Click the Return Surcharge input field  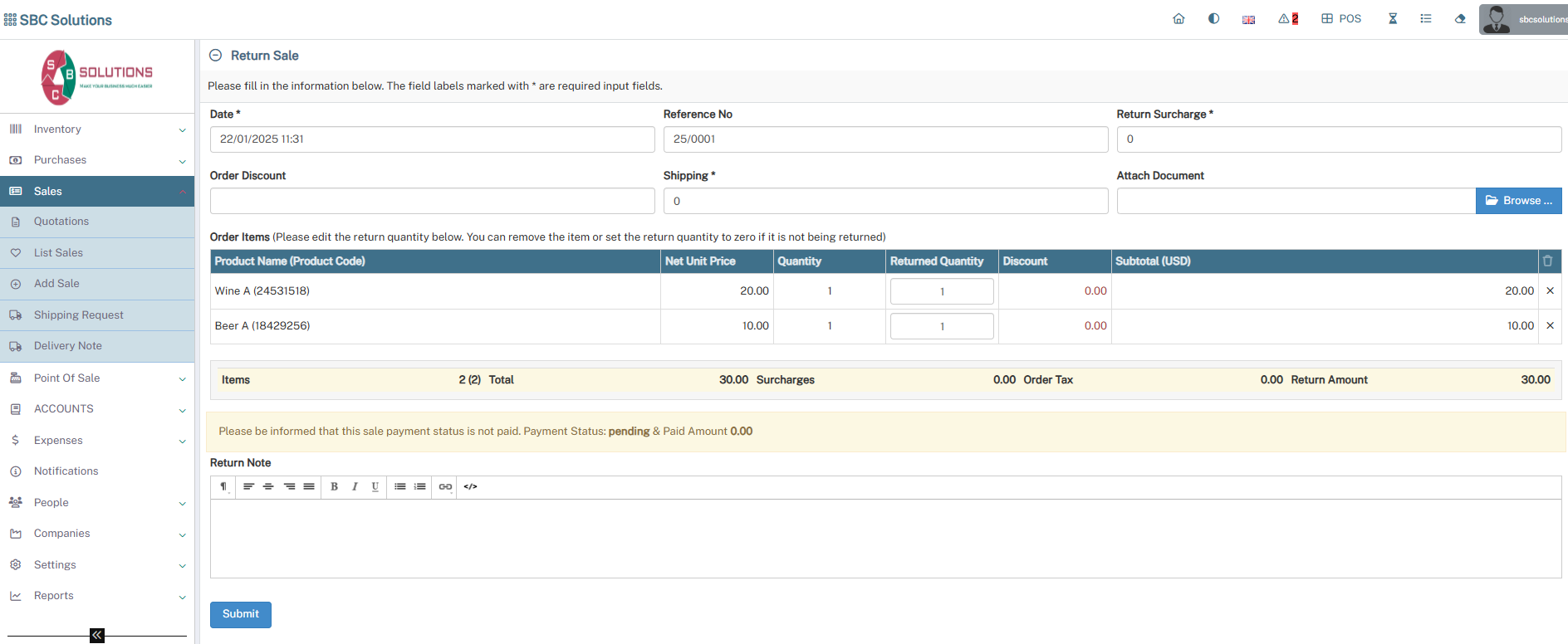[1338, 139]
